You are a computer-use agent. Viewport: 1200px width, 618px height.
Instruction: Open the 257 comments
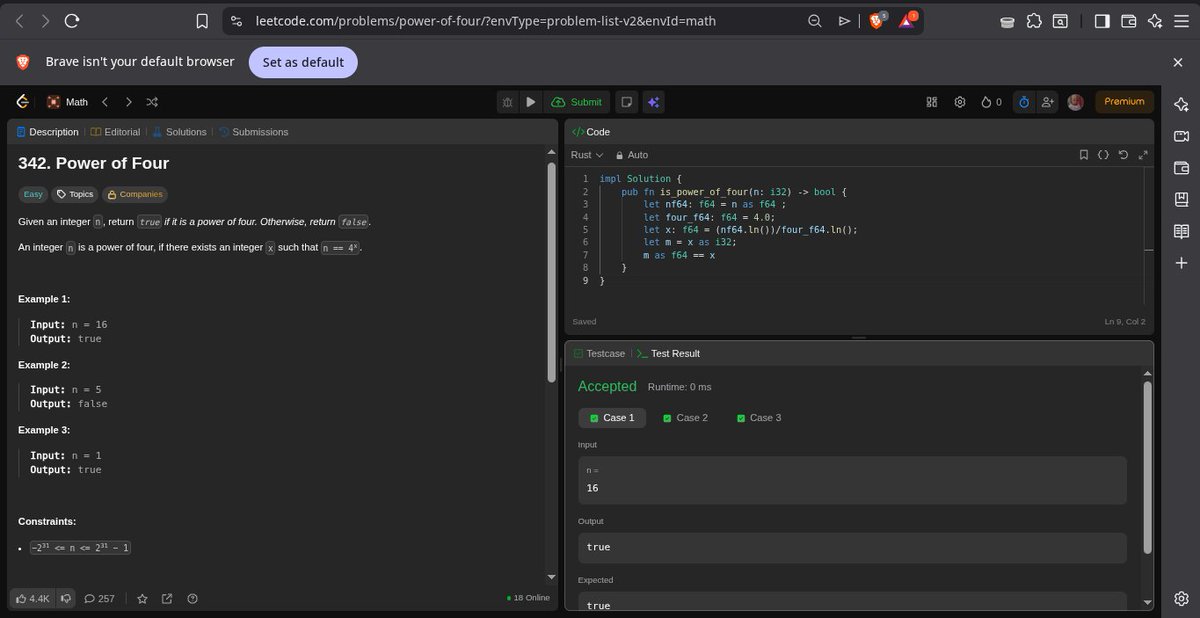[x=99, y=599]
